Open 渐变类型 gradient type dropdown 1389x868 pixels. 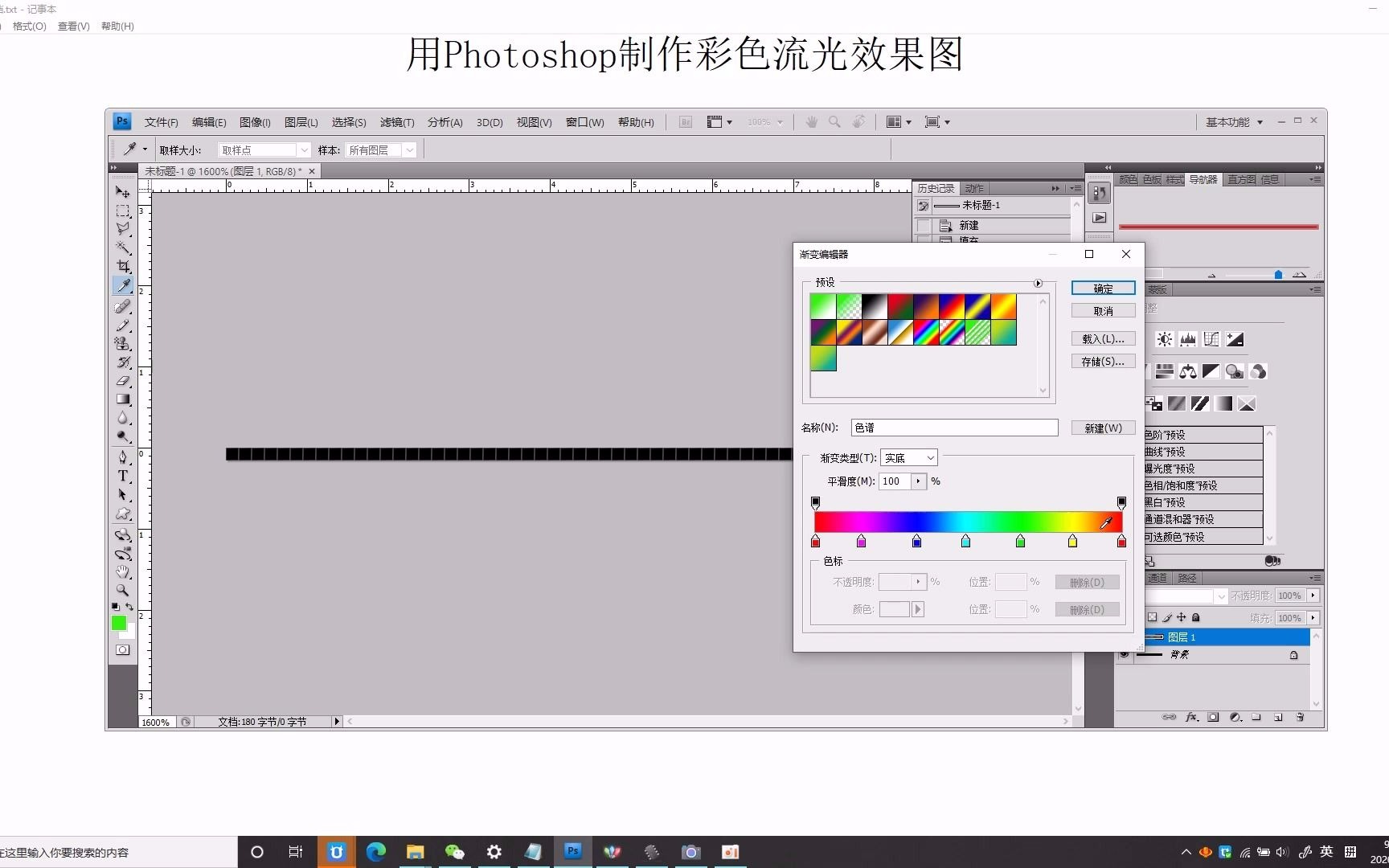(909, 458)
